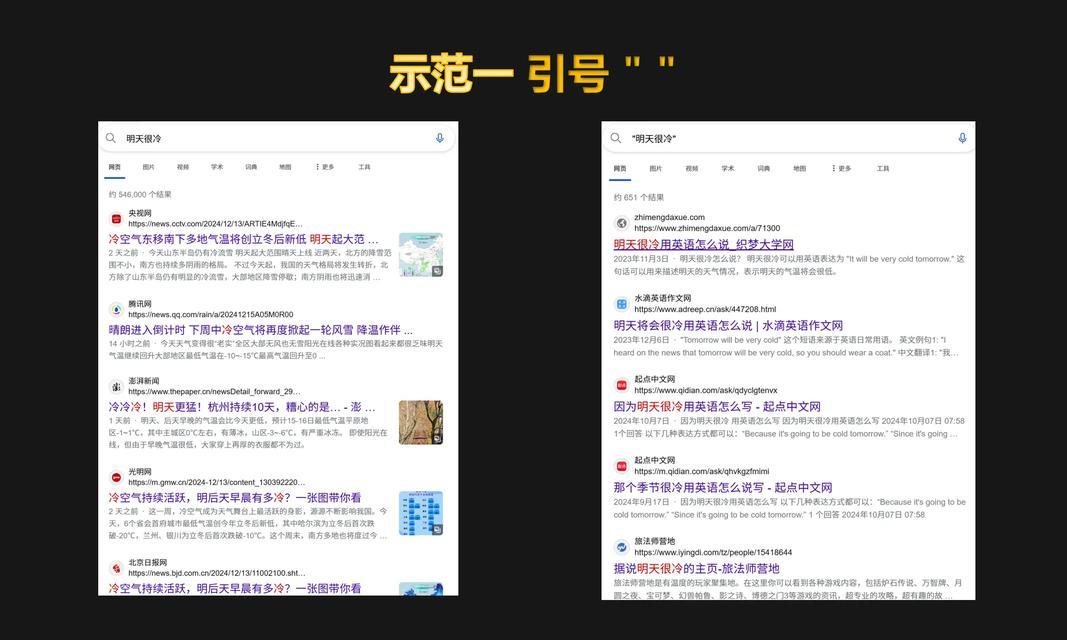Click the 水滴英语作文网 blue favicon
Viewport: 1067px width, 640px height.
621,304
